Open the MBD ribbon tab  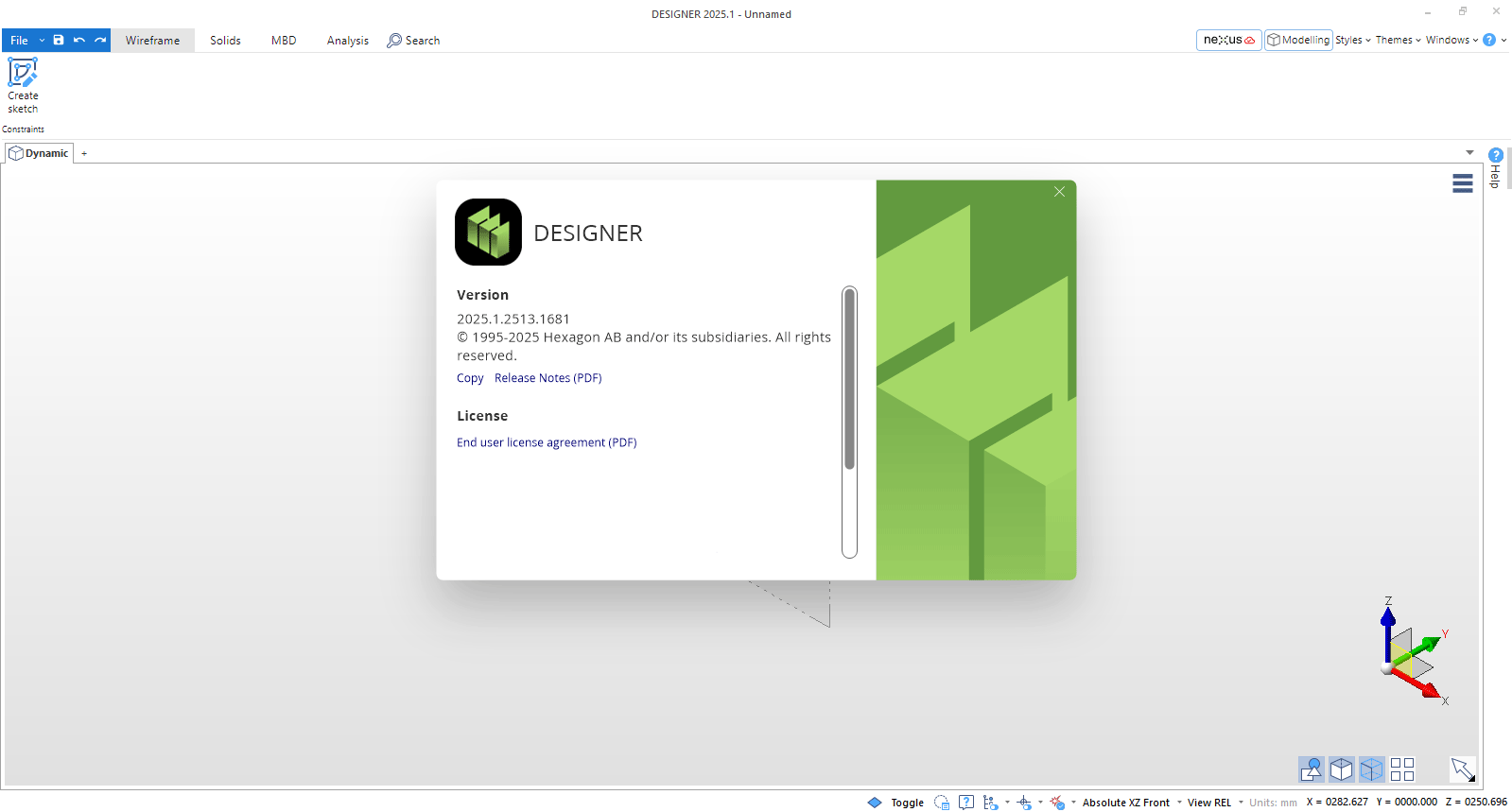point(284,41)
